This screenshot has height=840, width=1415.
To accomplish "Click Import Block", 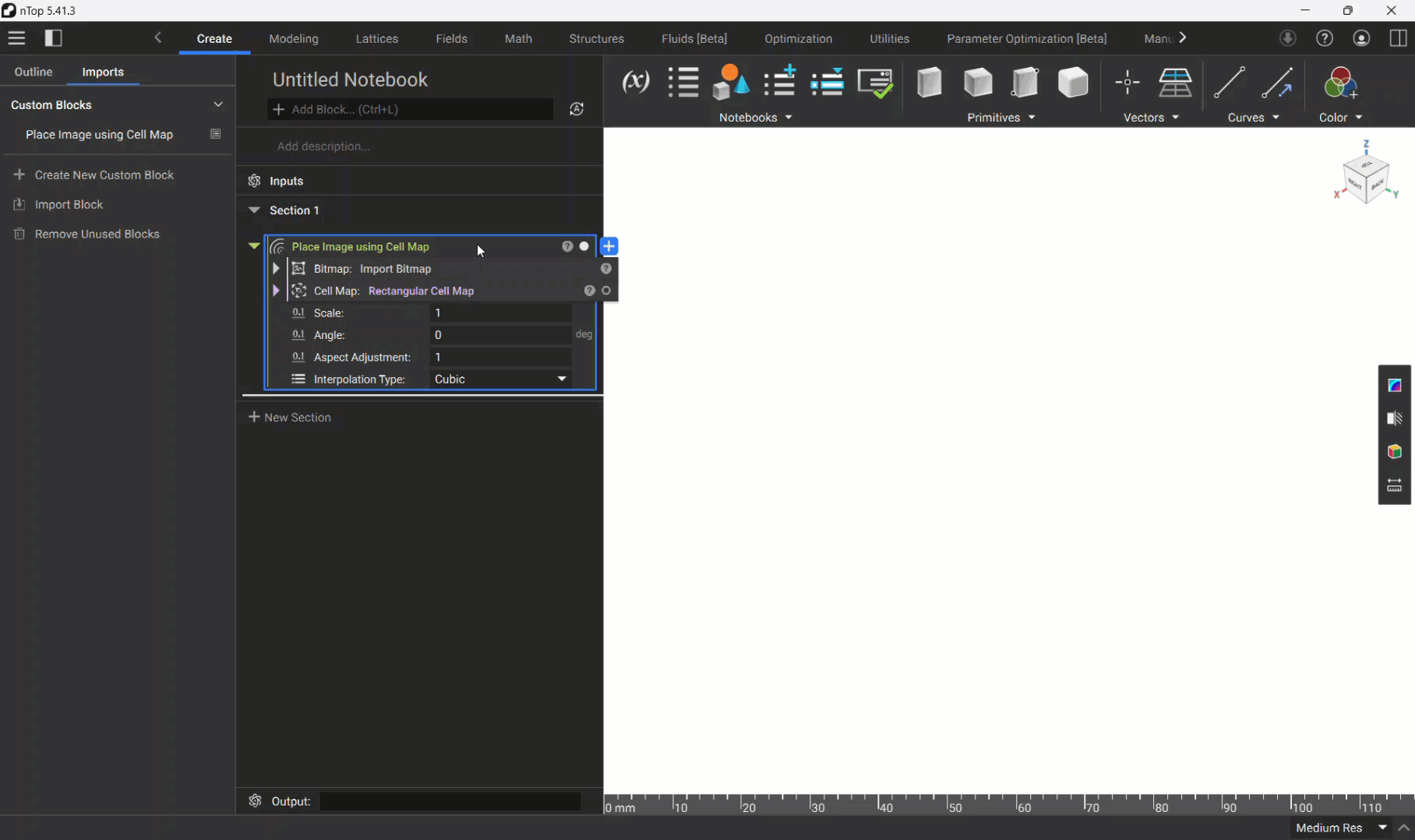I will pyautogui.click(x=58, y=204).
